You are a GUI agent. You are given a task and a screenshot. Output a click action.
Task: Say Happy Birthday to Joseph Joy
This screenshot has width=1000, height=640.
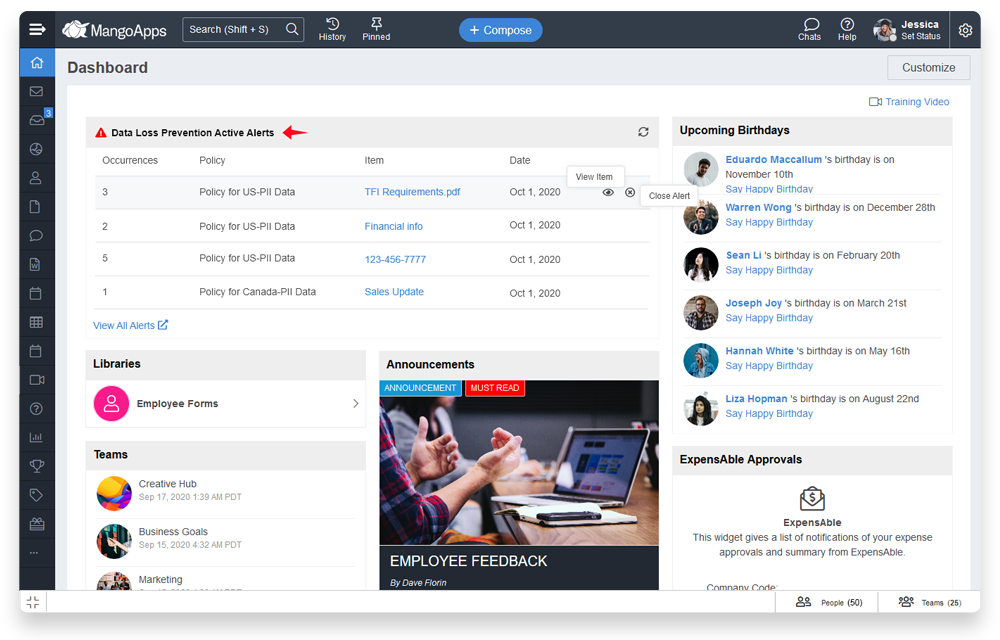769,318
